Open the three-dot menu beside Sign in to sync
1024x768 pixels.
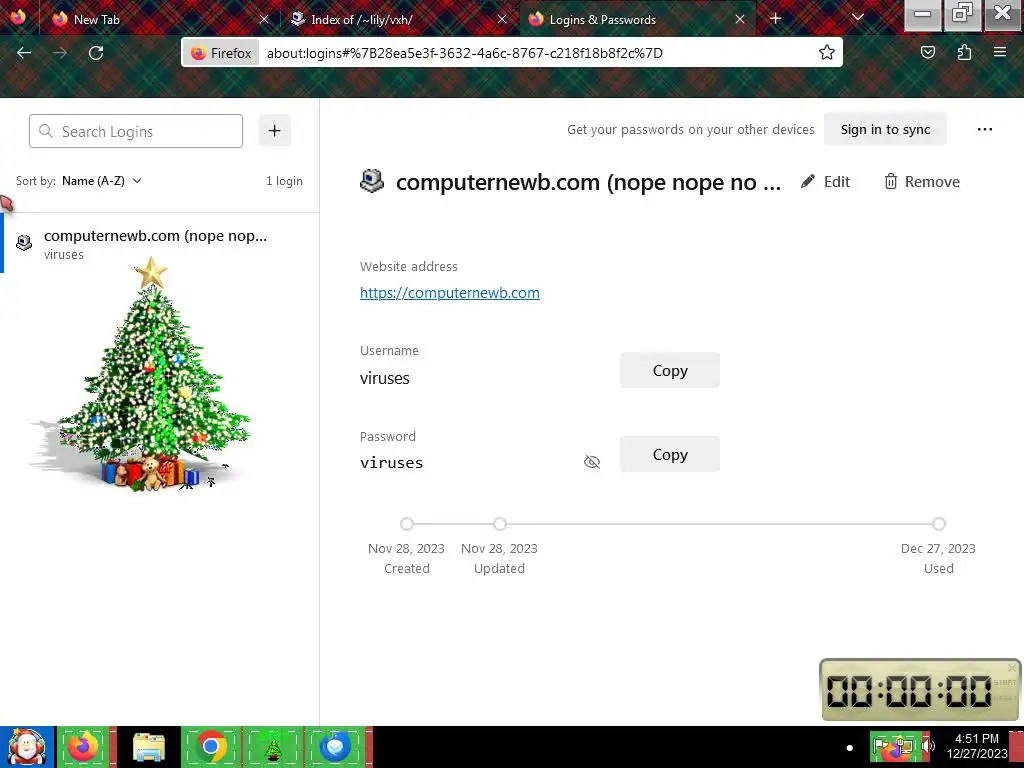tap(985, 129)
